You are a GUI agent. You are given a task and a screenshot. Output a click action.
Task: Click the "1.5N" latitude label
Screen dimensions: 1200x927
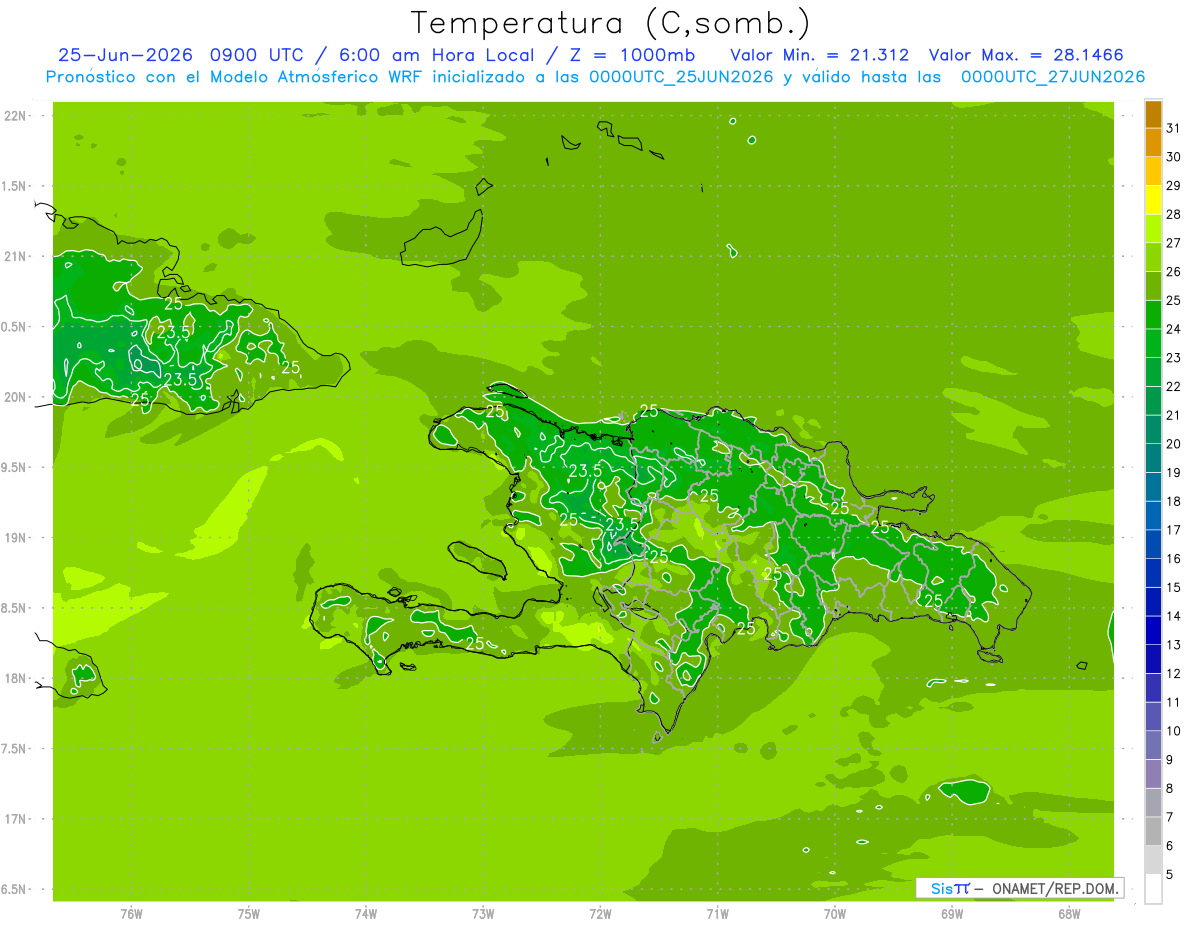(x=15, y=186)
